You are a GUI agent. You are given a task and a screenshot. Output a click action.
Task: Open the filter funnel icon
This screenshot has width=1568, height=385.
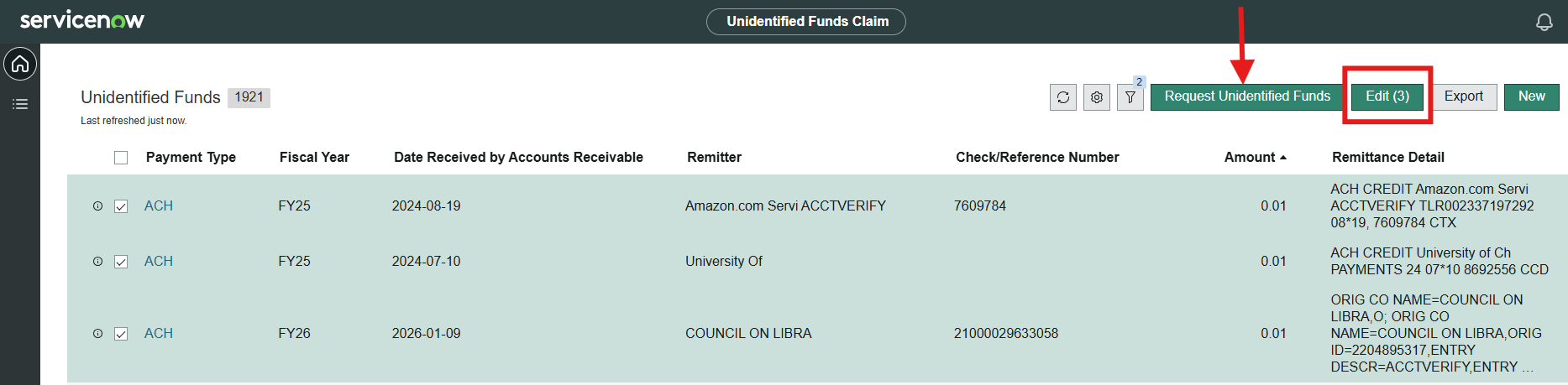(x=1130, y=97)
